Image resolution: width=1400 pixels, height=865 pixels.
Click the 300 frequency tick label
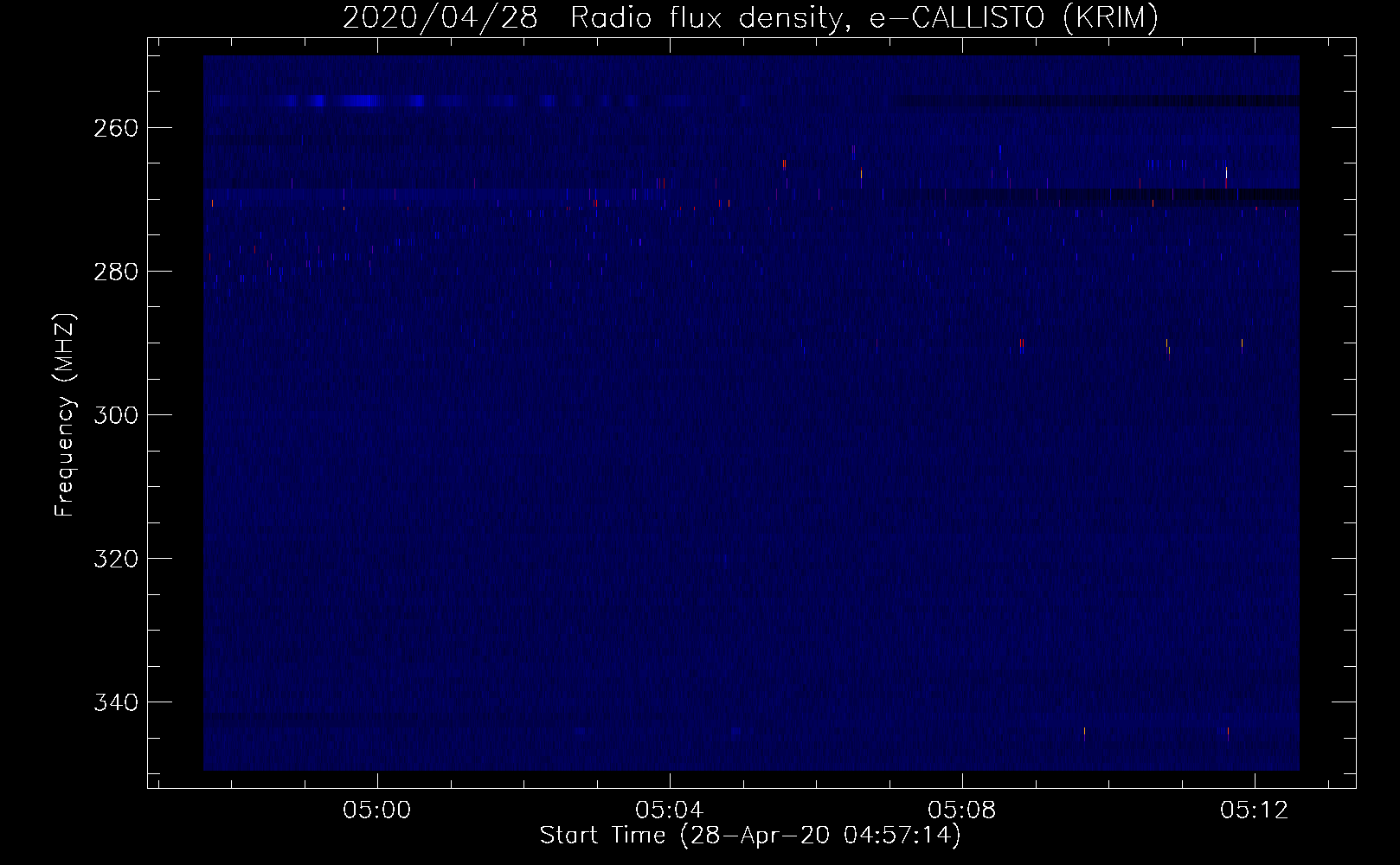115,415
